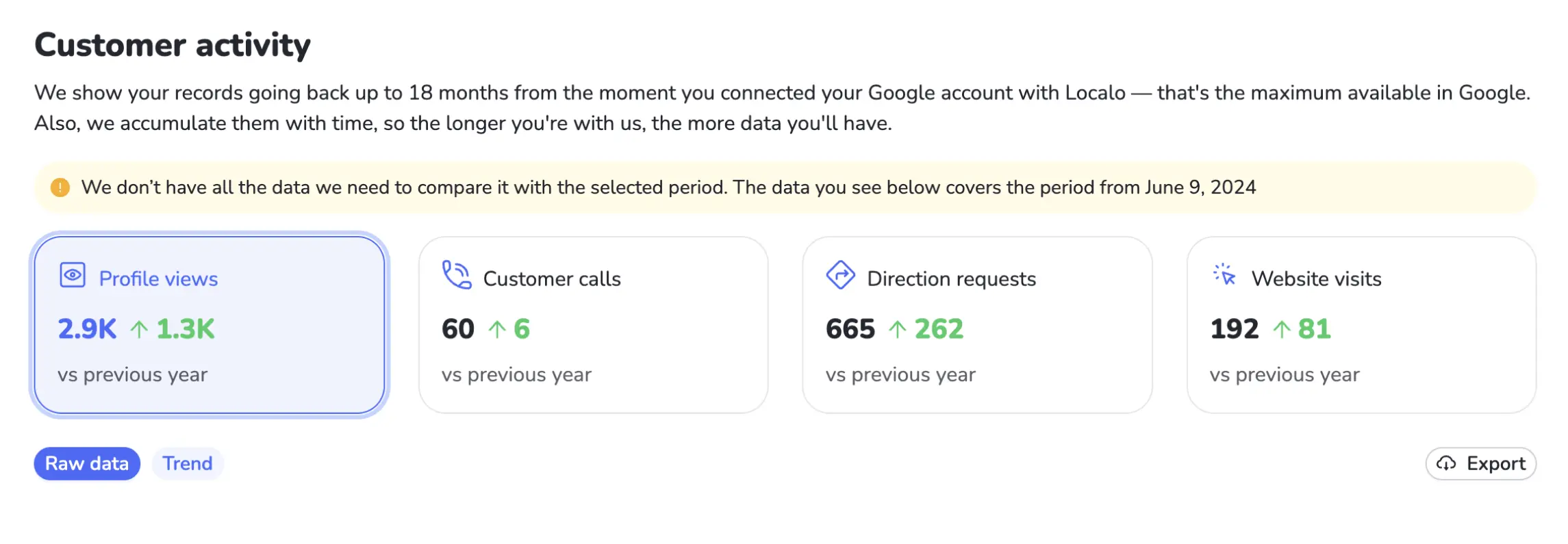Click the warning exclamation icon in yellow banner
Screen dimensions: 1568x544
59,186
